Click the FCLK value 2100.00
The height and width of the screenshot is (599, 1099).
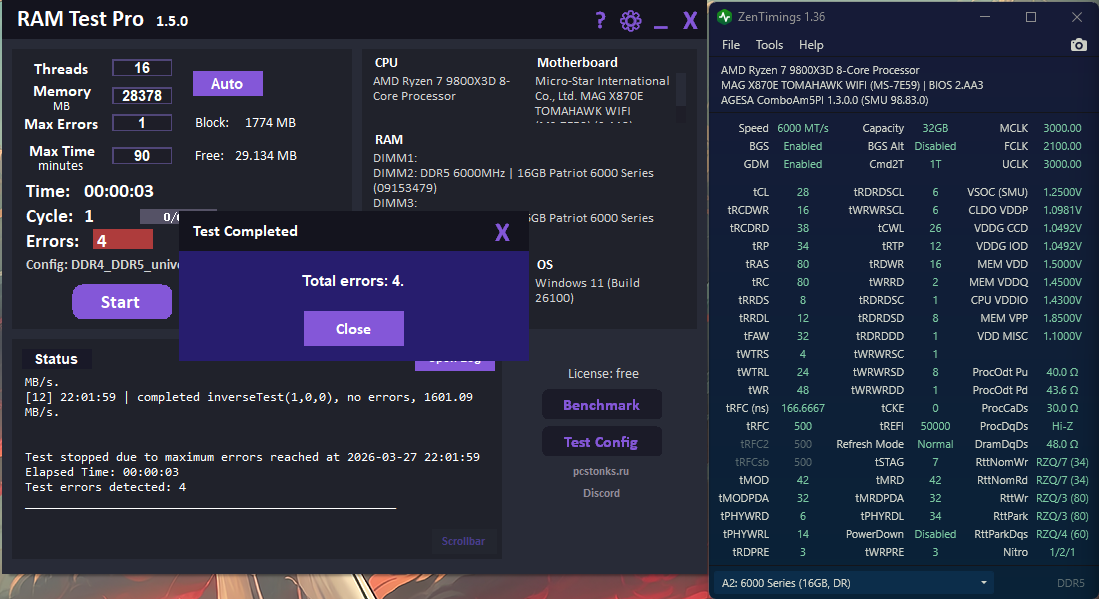[x=1062, y=146]
